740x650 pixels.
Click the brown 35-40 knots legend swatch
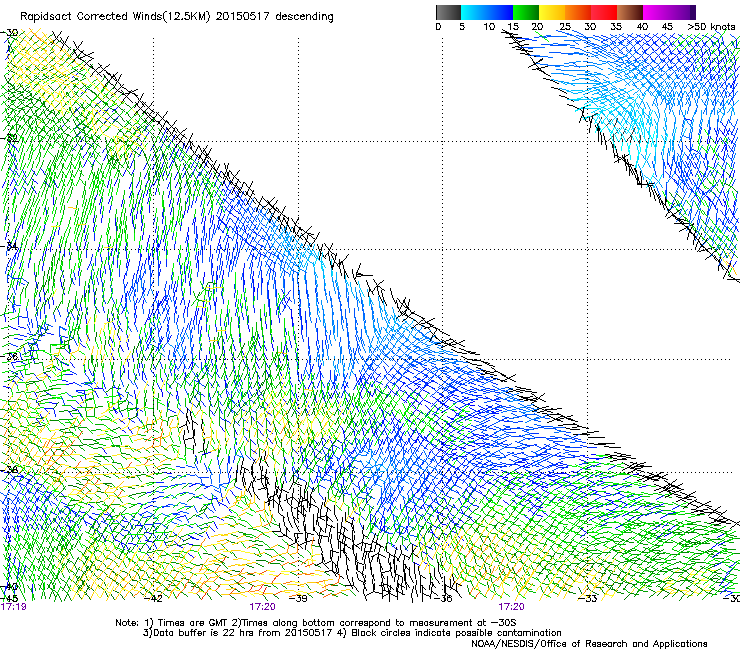tap(630, 12)
